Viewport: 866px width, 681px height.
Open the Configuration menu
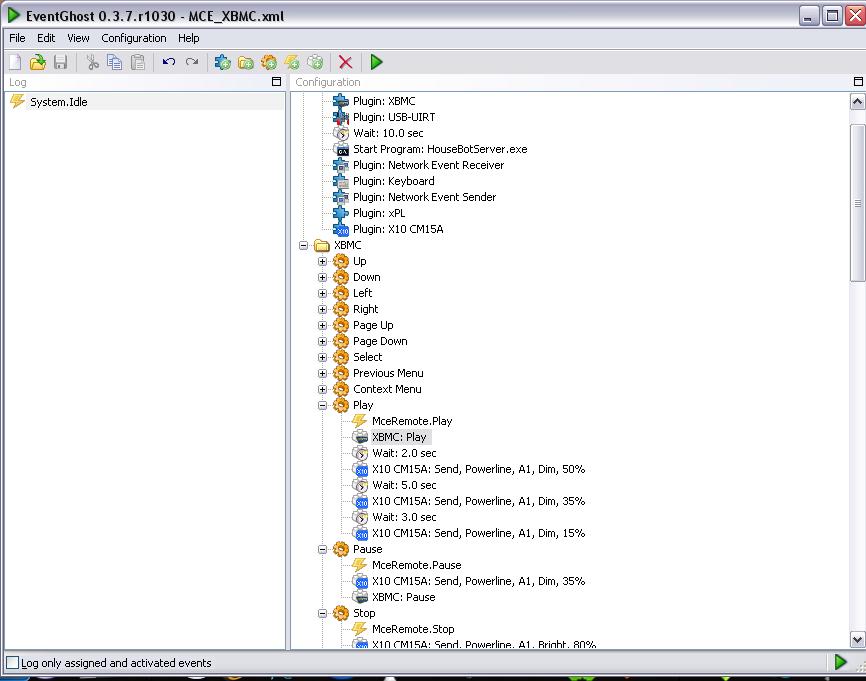[134, 38]
